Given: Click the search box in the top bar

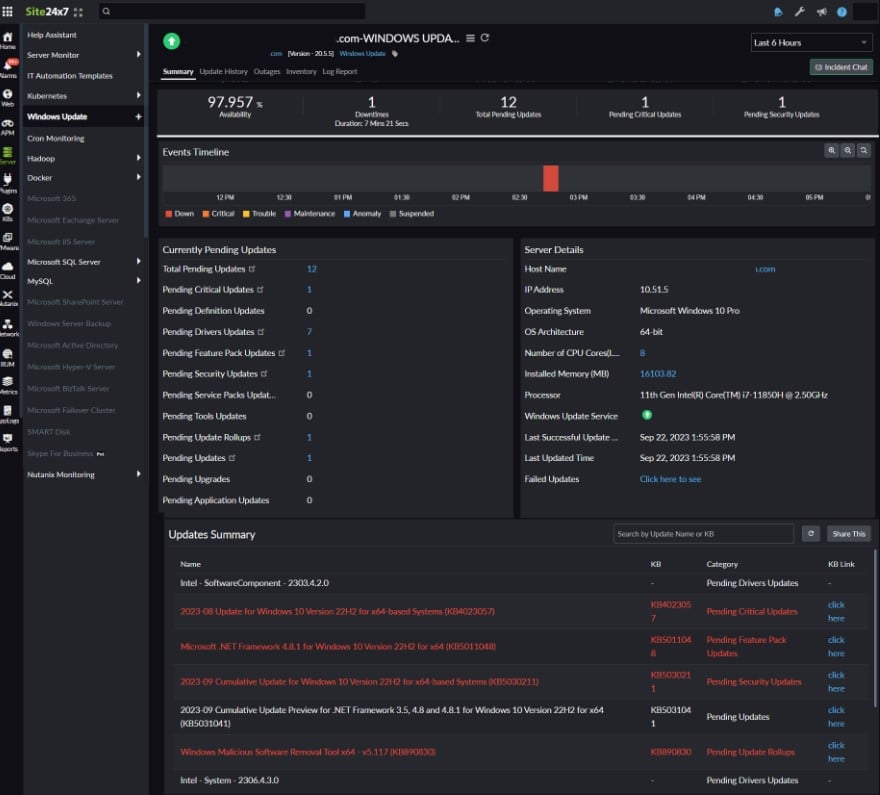Looking at the screenshot, I should [x=232, y=11].
